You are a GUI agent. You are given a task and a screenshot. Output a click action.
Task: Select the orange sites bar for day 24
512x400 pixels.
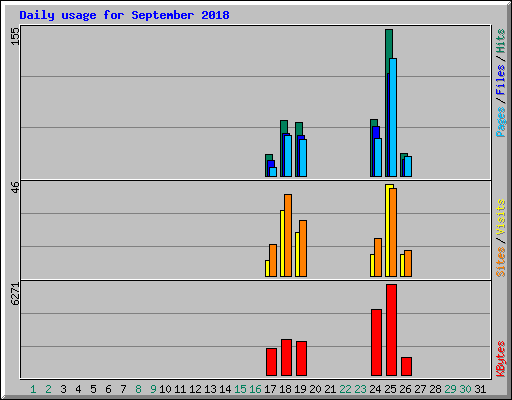click(378, 257)
